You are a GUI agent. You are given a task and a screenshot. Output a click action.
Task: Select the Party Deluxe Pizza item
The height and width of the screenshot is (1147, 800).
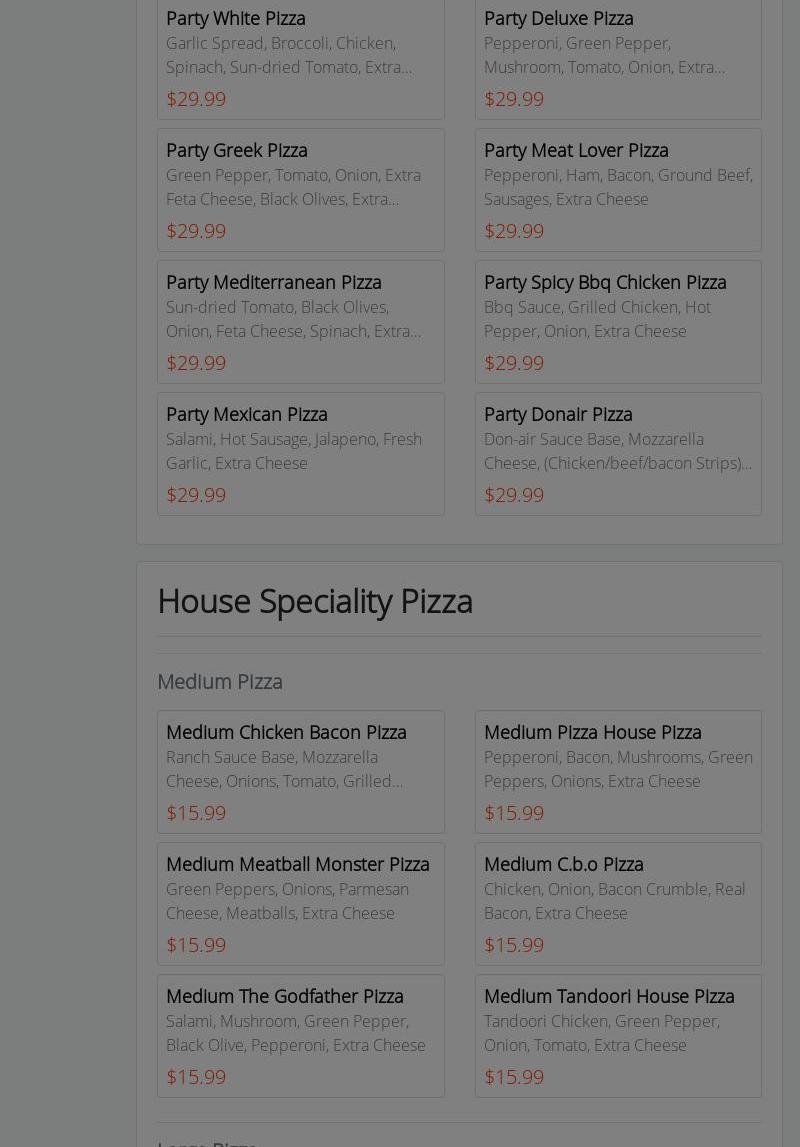pyautogui.click(x=558, y=18)
